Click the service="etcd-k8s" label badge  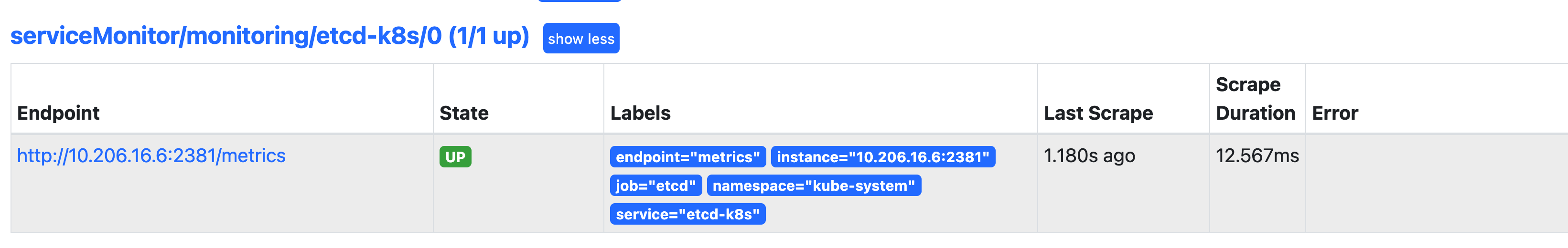tap(687, 214)
